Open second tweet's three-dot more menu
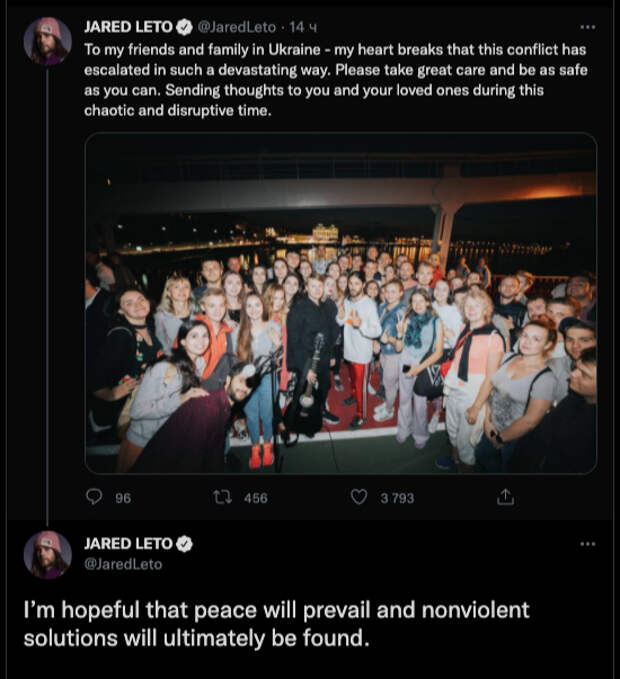The image size is (620, 679). [x=588, y=544]
